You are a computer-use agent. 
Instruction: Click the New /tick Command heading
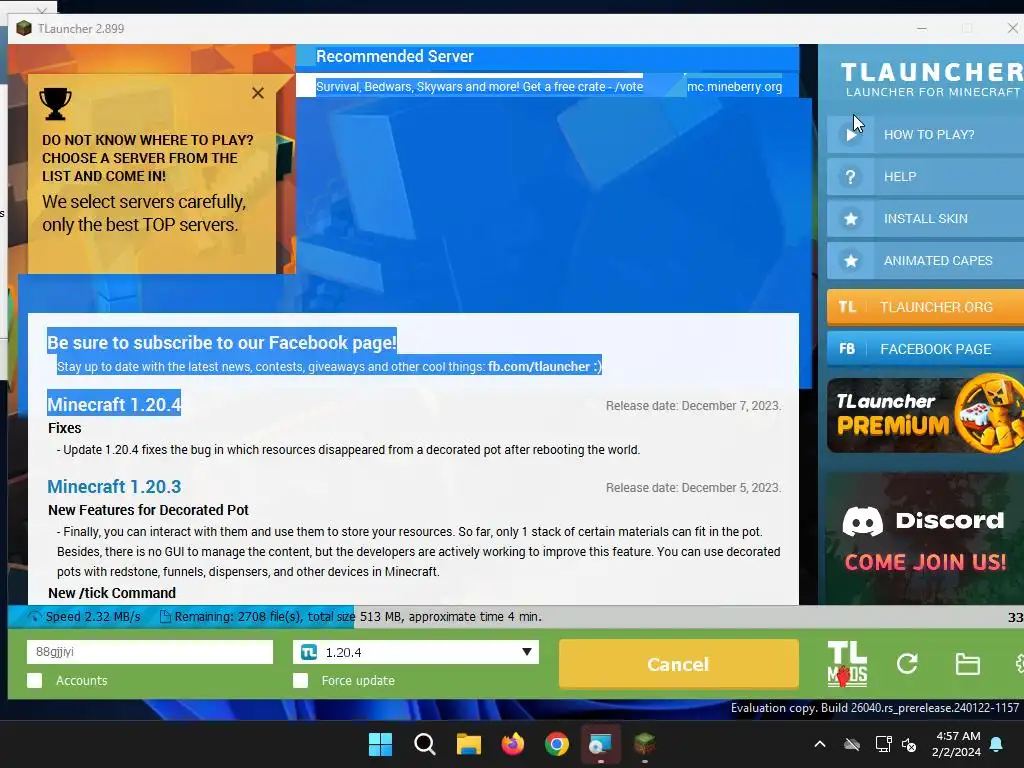112,593
